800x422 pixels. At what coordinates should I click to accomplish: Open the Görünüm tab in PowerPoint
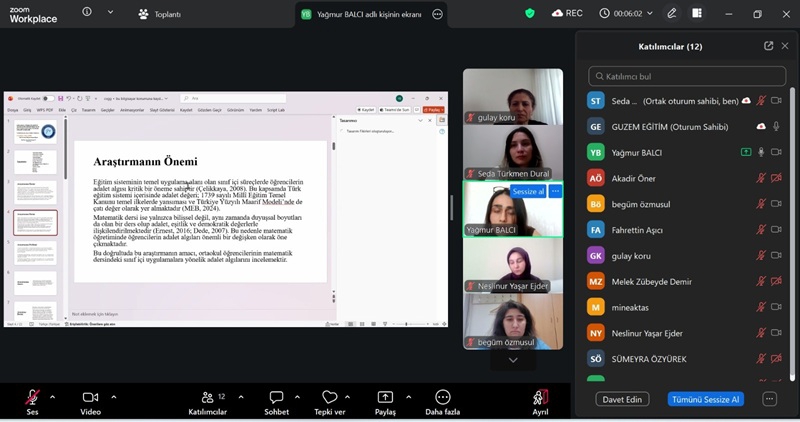(235, 110)
